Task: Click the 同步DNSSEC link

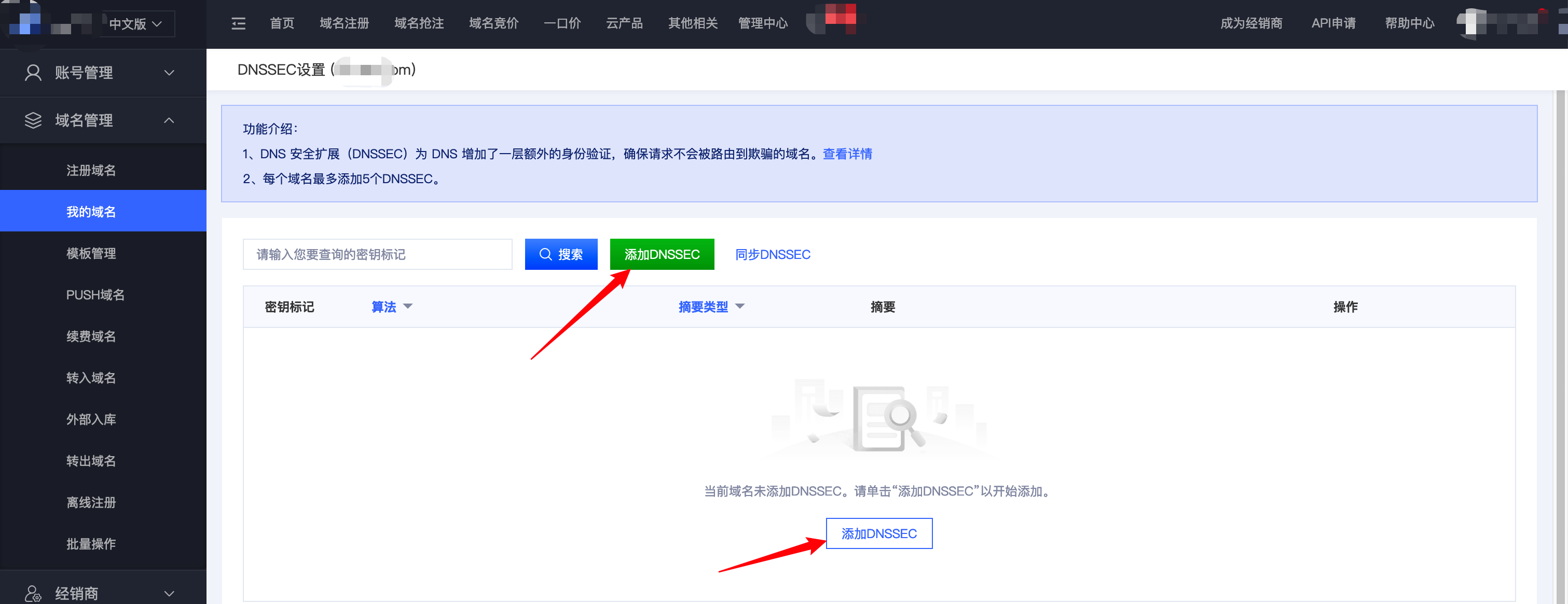Action: (773, 254)
